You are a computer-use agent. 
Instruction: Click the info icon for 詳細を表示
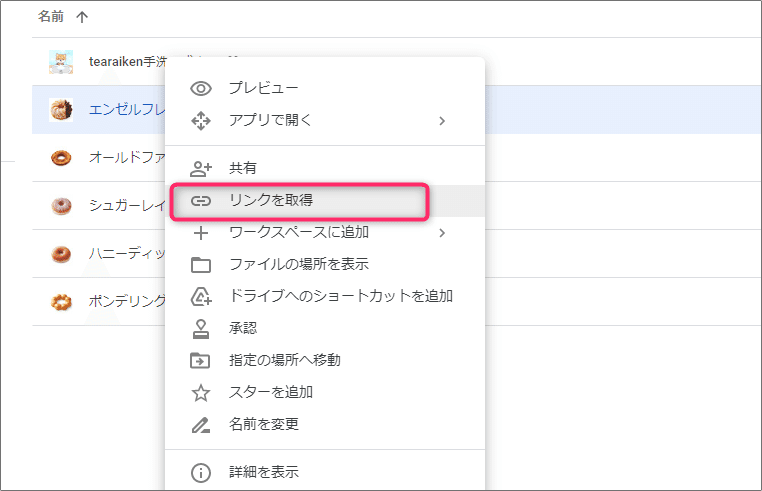pyautogui.click(x=201, y=473)
